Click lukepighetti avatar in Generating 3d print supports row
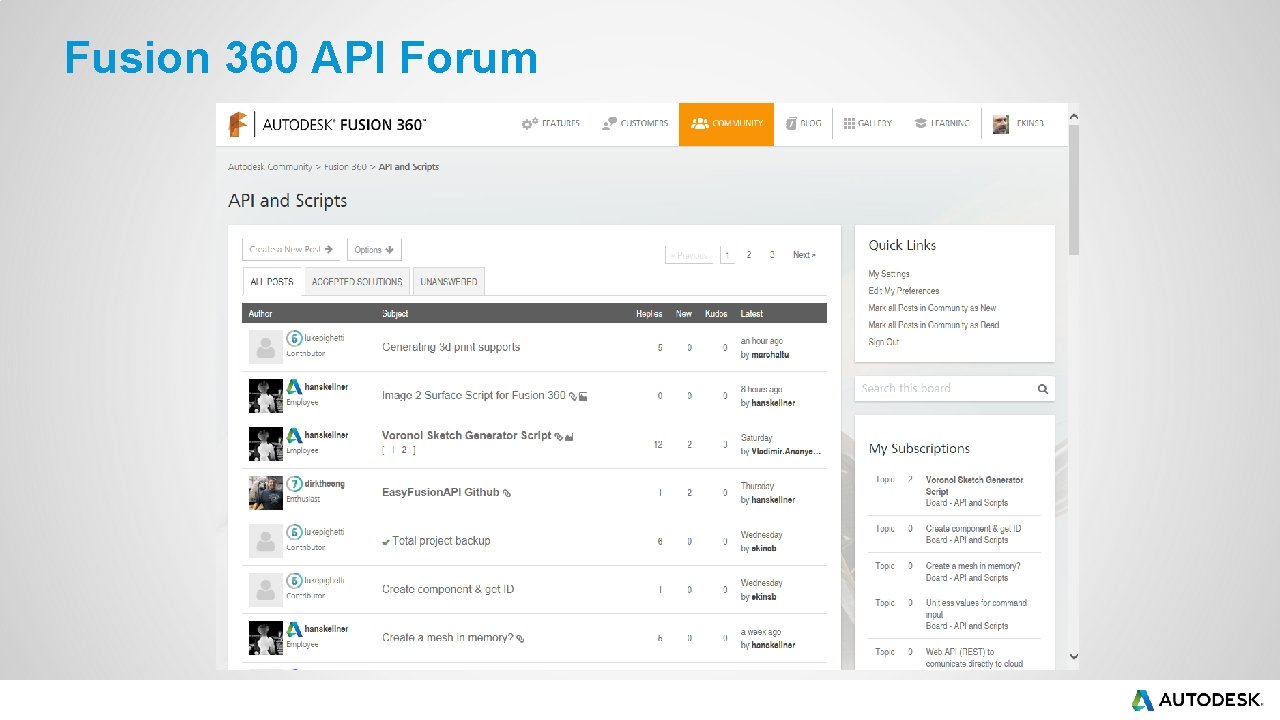 [265, 347]
